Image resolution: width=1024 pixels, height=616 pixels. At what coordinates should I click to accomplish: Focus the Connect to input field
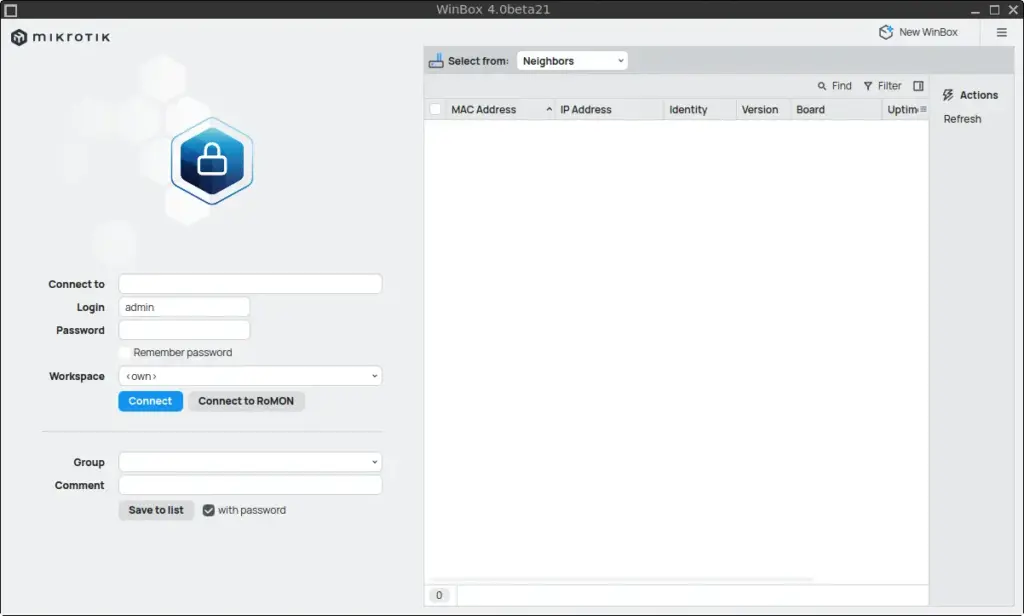(250, 284)
